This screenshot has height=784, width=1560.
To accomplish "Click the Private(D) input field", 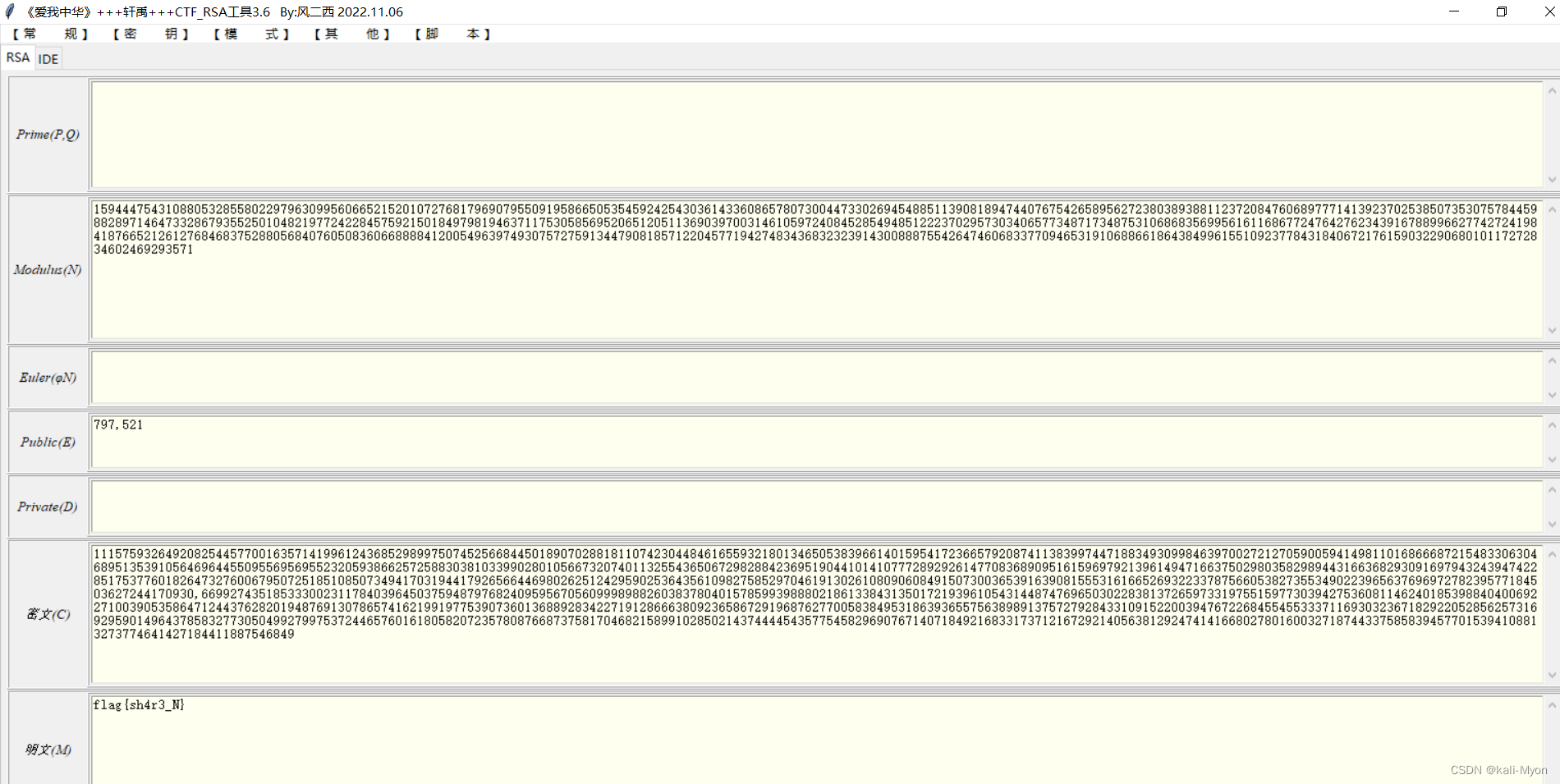I will [739, 505].
